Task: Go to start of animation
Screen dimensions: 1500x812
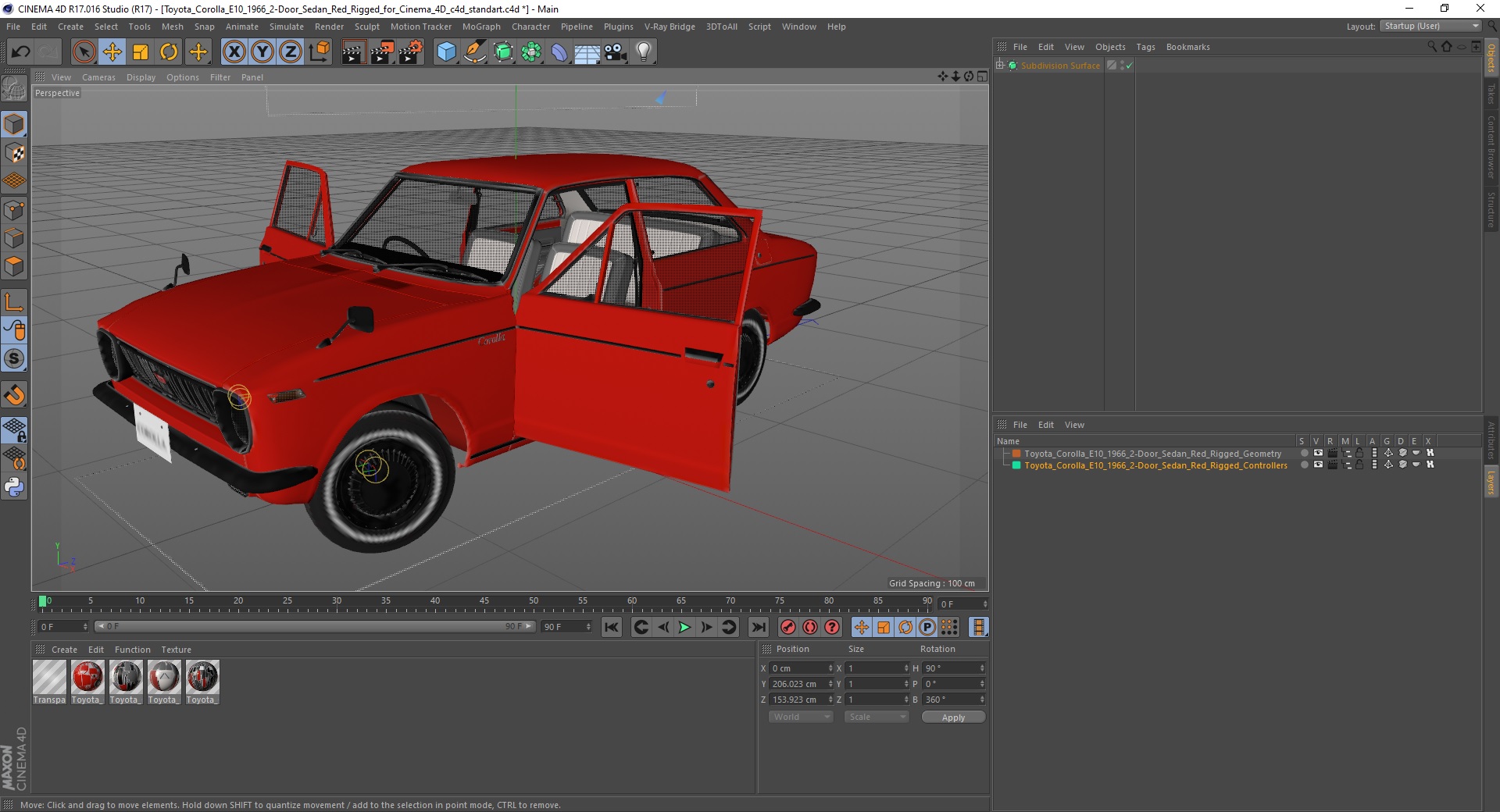Action: pos(612,627)
